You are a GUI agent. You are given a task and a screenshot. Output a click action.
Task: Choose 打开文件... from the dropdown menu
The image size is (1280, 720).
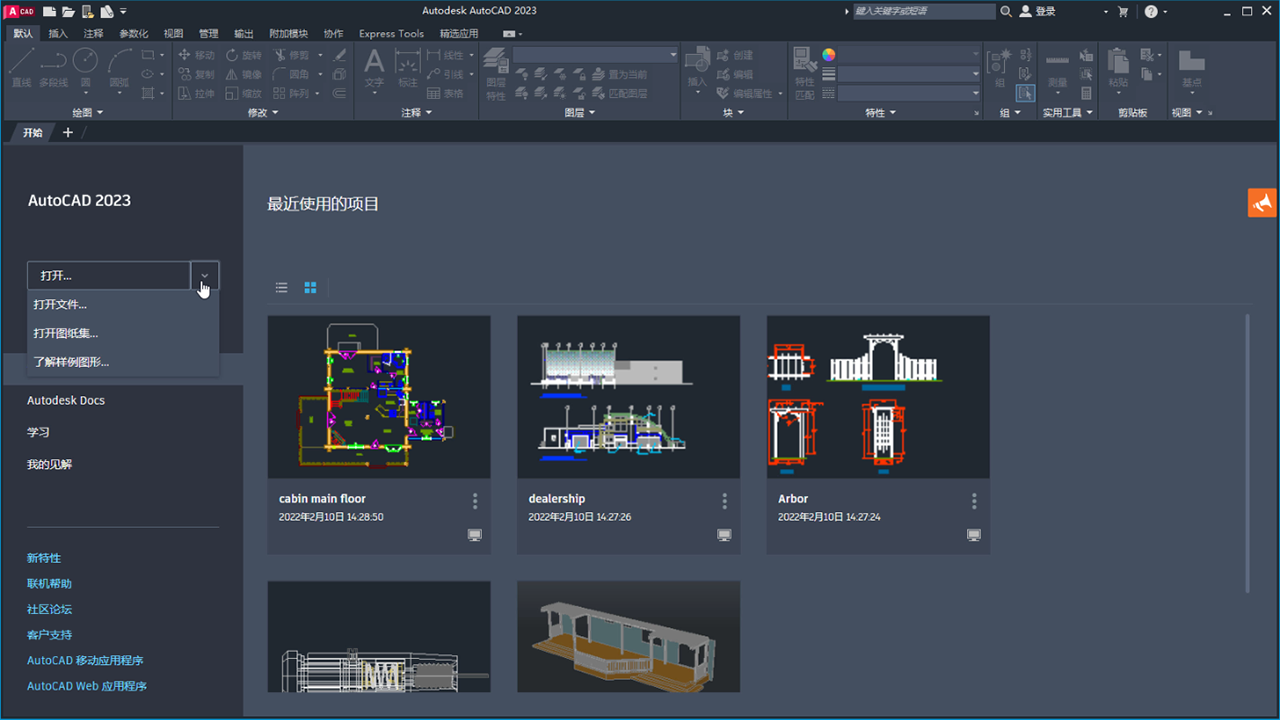coord(123,304)
